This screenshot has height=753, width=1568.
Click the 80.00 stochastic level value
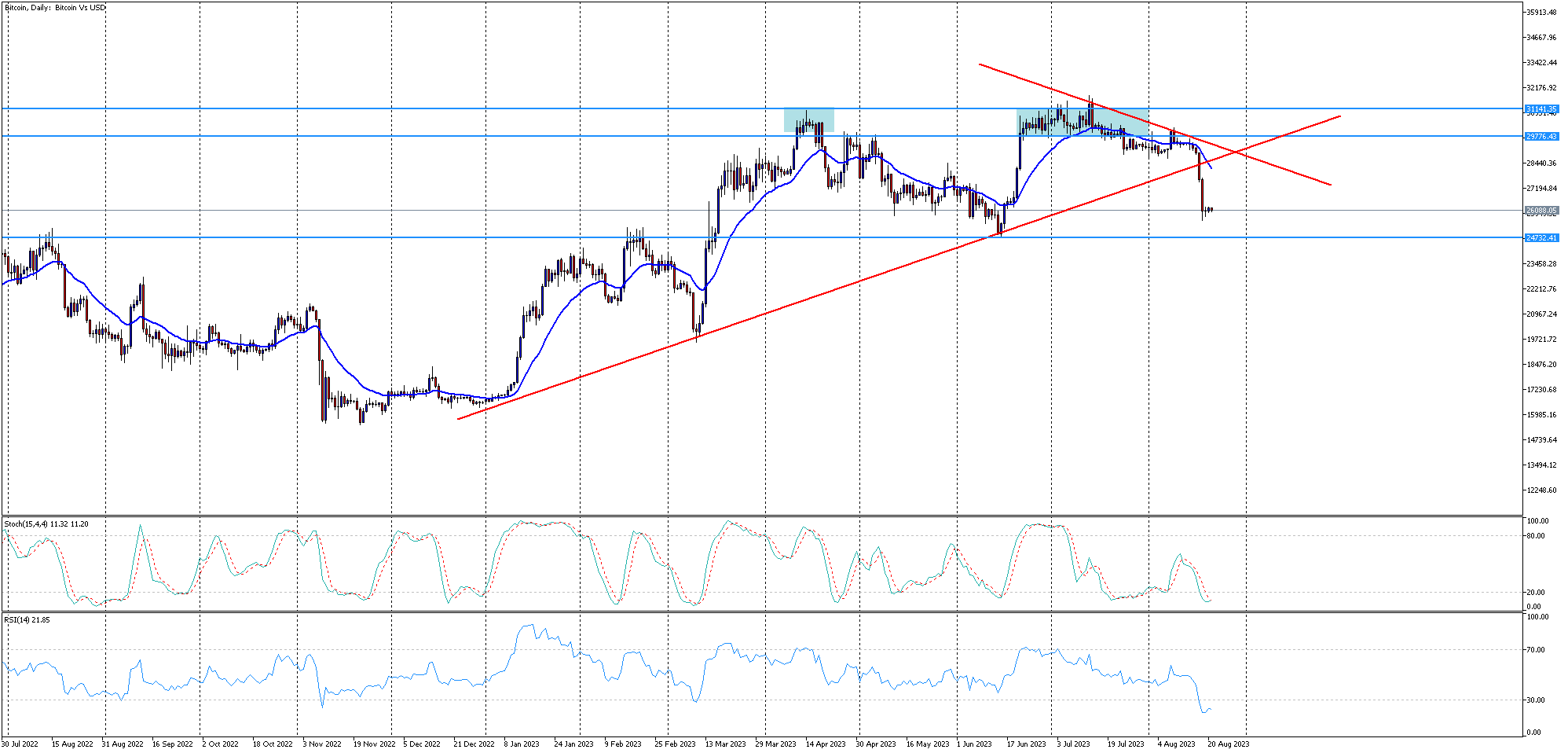coord(1535,536)
